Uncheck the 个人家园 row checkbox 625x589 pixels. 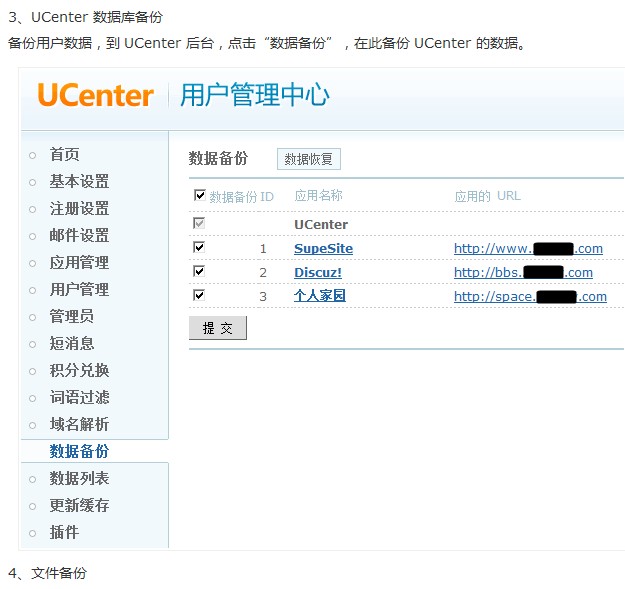(199, 295)
